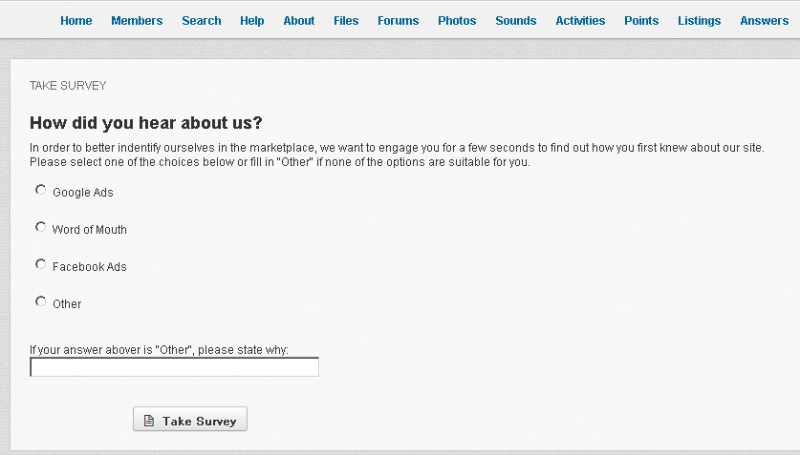The height and width of the screenshot is (455, 800).
Task: Open the Points menu item
Action: [x=641, y=21]
